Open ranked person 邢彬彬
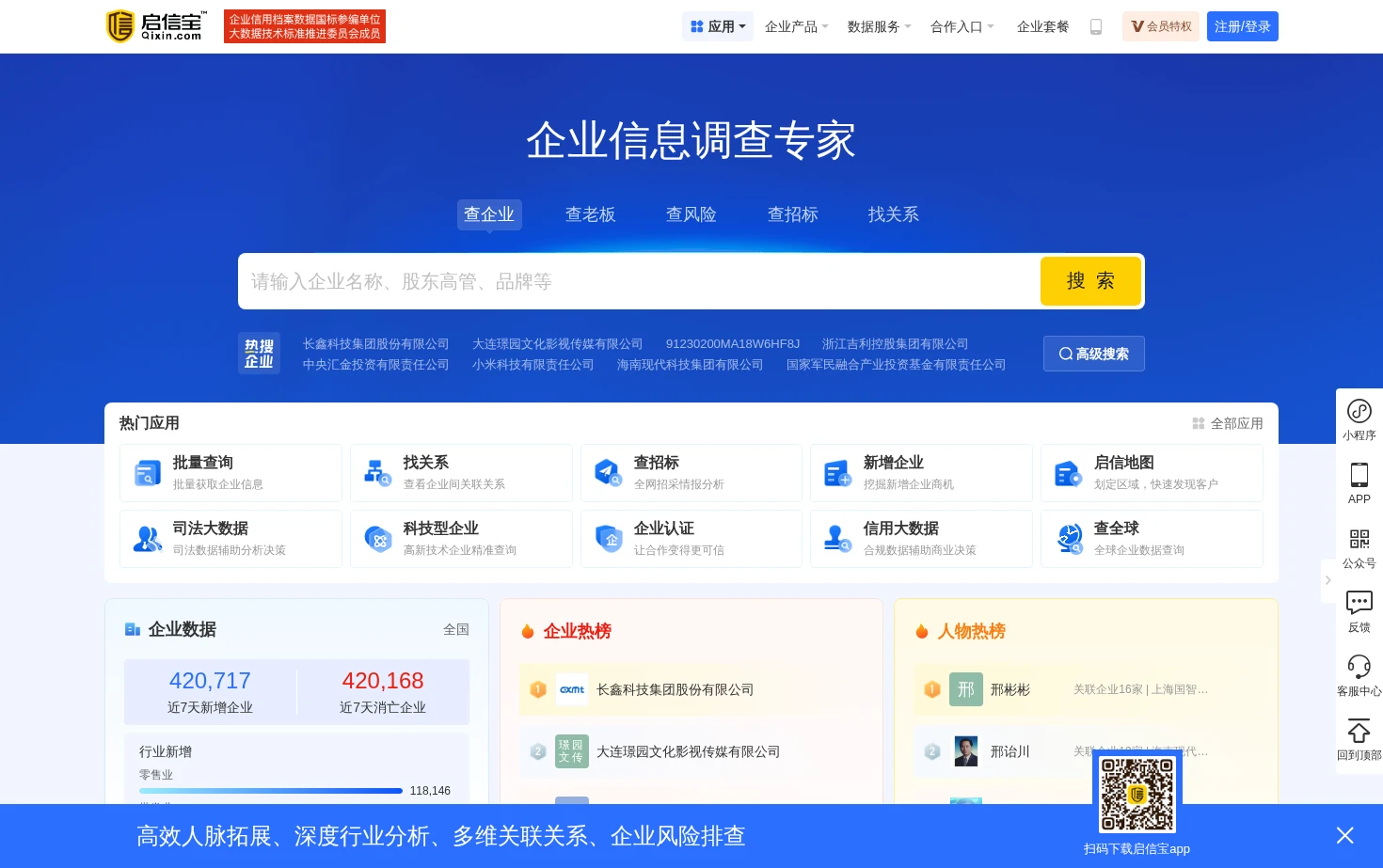The image size is (1383, 868). coord(1010,689)
